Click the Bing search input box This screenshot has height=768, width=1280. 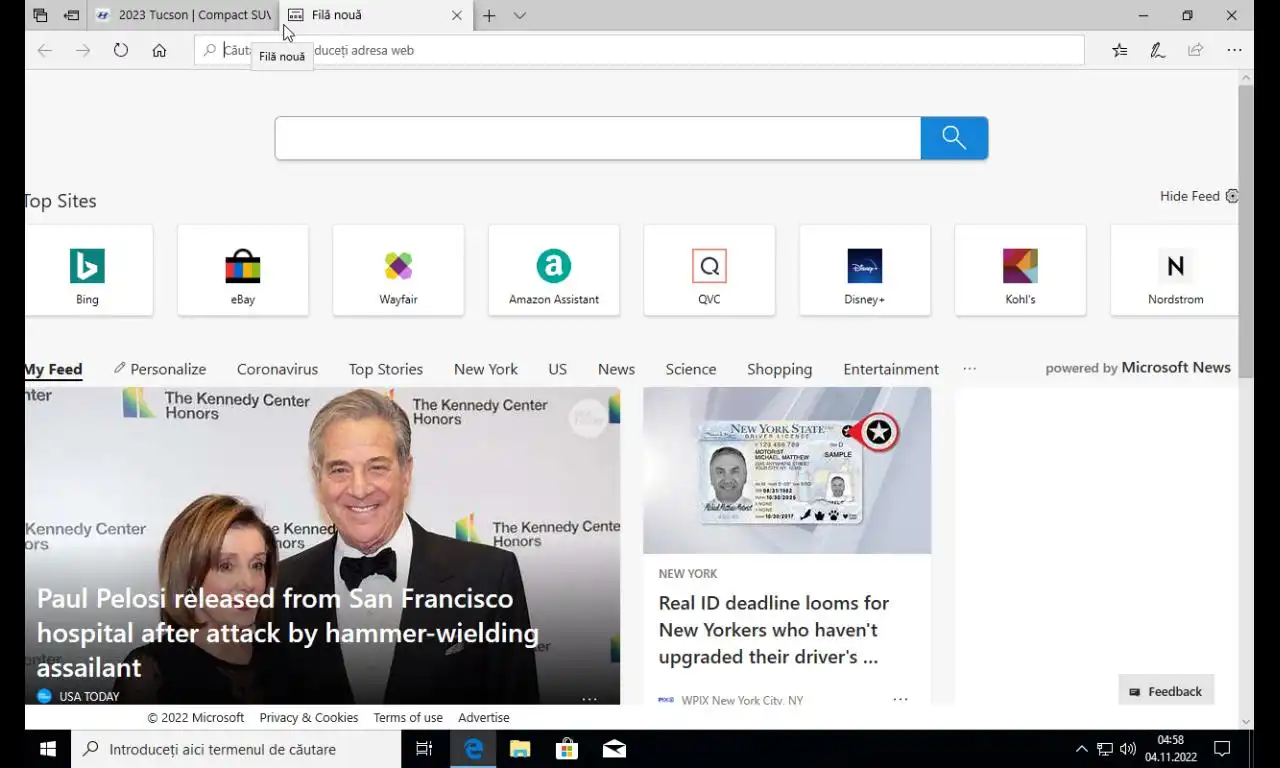click(598, 138)
